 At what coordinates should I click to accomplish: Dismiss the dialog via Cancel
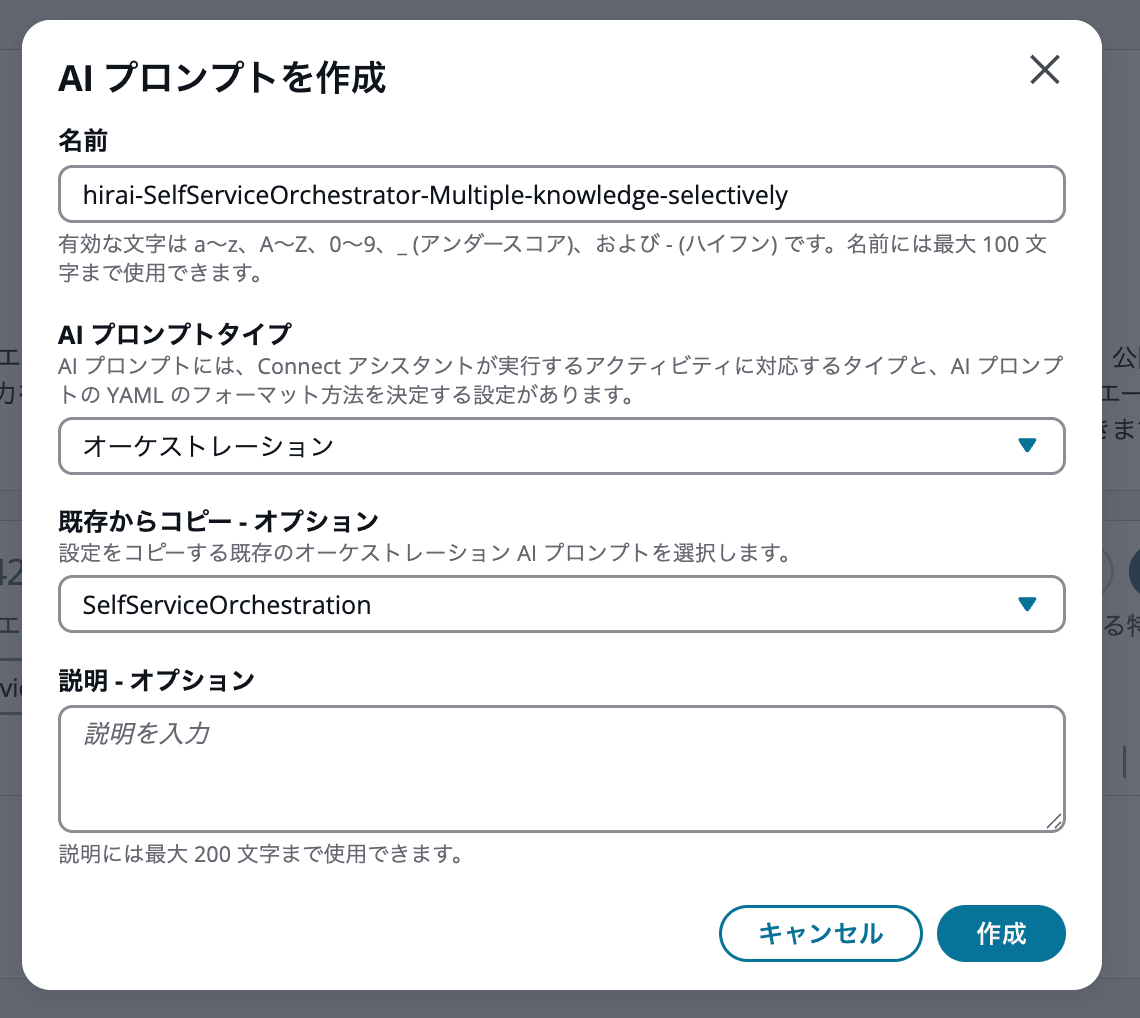(x=820, y=933)
